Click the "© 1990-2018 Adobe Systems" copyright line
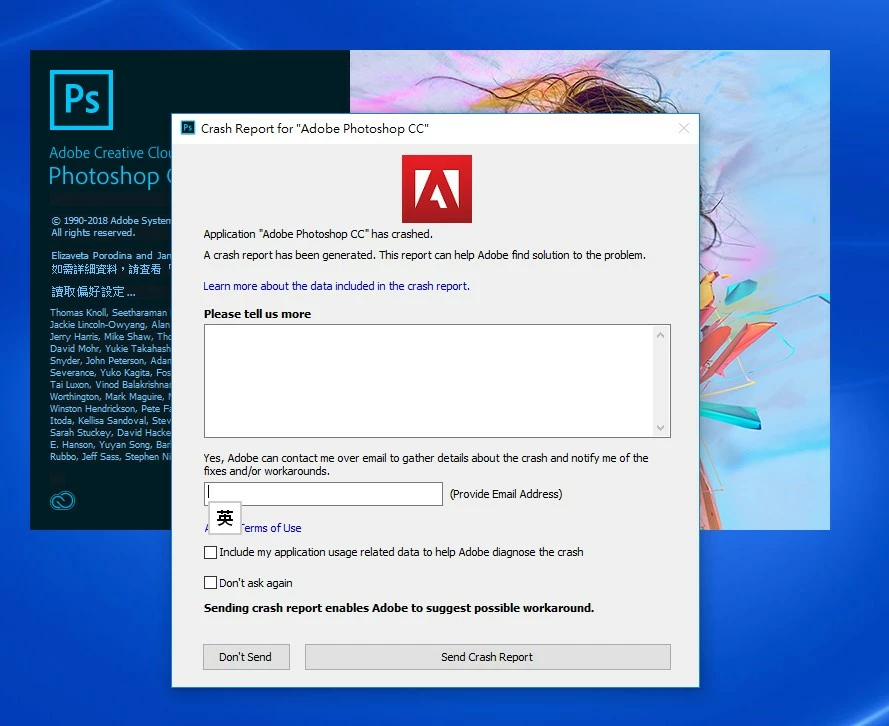 111,220
